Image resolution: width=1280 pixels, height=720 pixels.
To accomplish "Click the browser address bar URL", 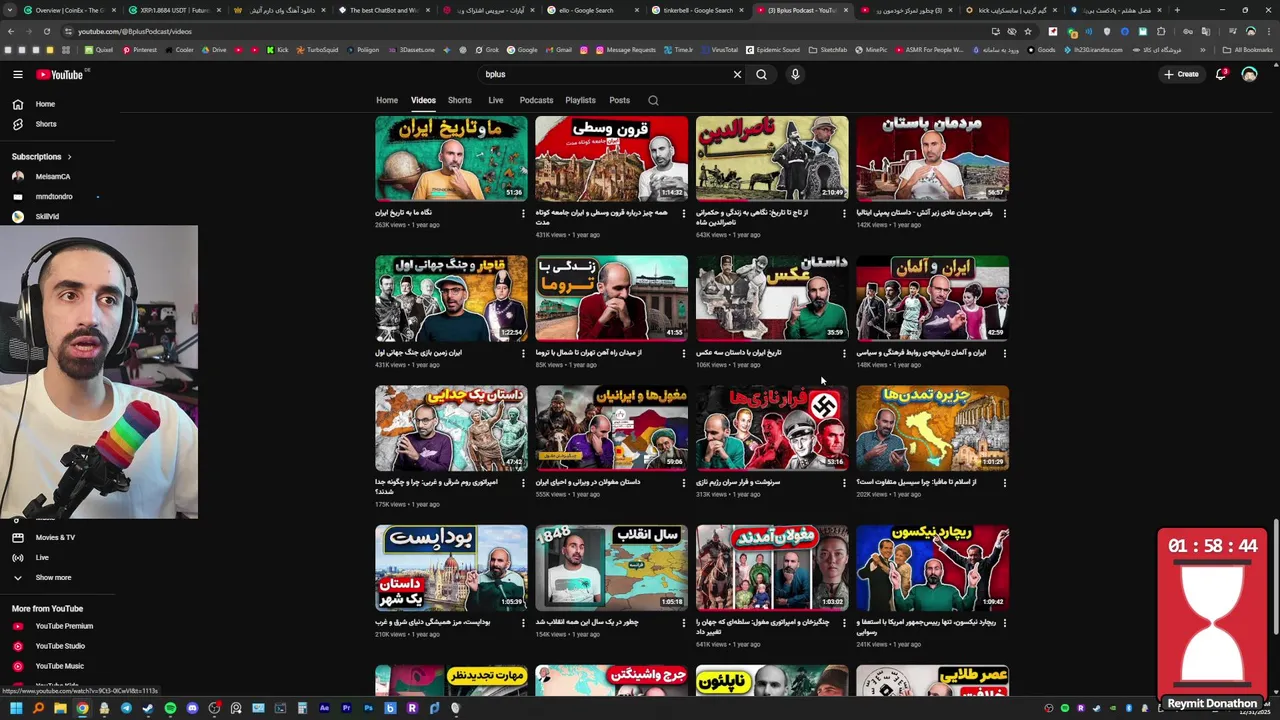I will [x=135, y=31].
